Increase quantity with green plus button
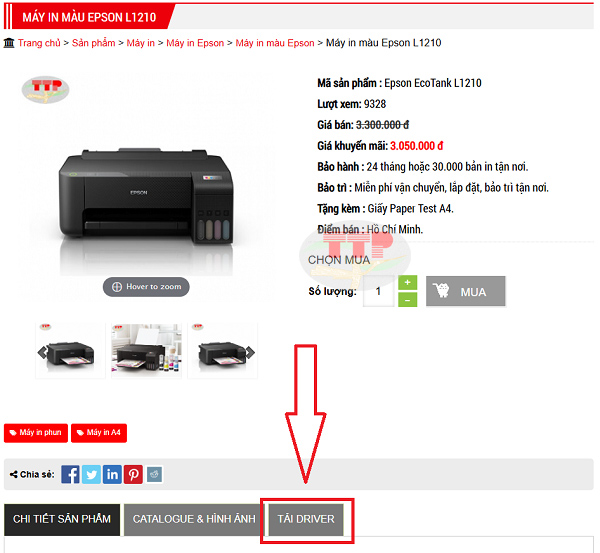Viewport: 600px width, 553px height. click(x=408, y=283)
